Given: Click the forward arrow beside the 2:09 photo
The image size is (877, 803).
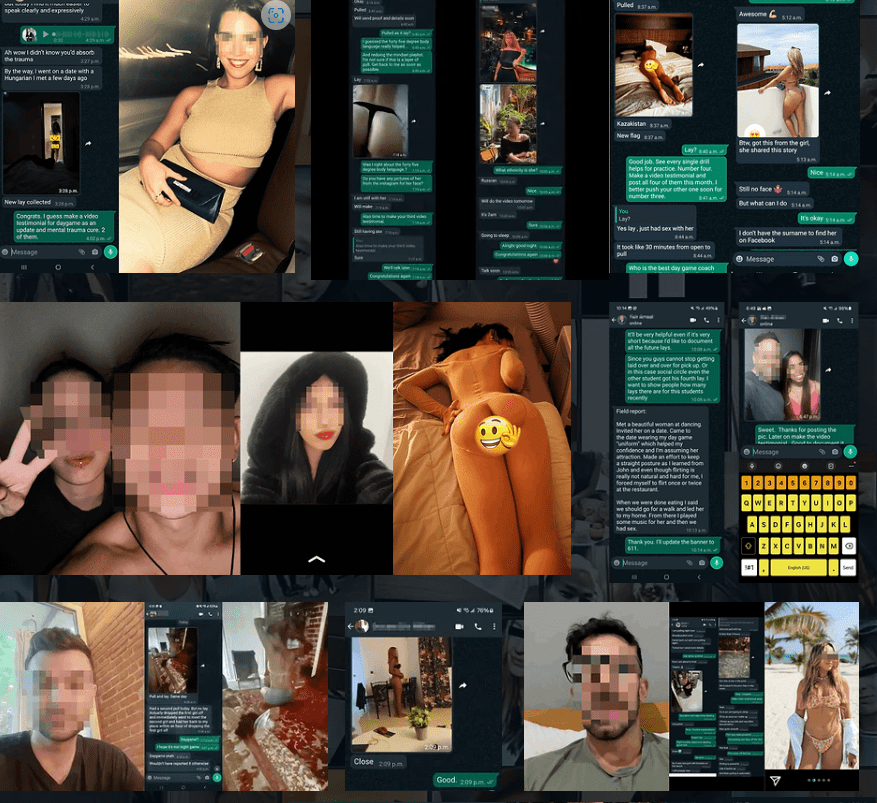Looking at the screenshot, I should pyautogui.click(x=462, y=686).
